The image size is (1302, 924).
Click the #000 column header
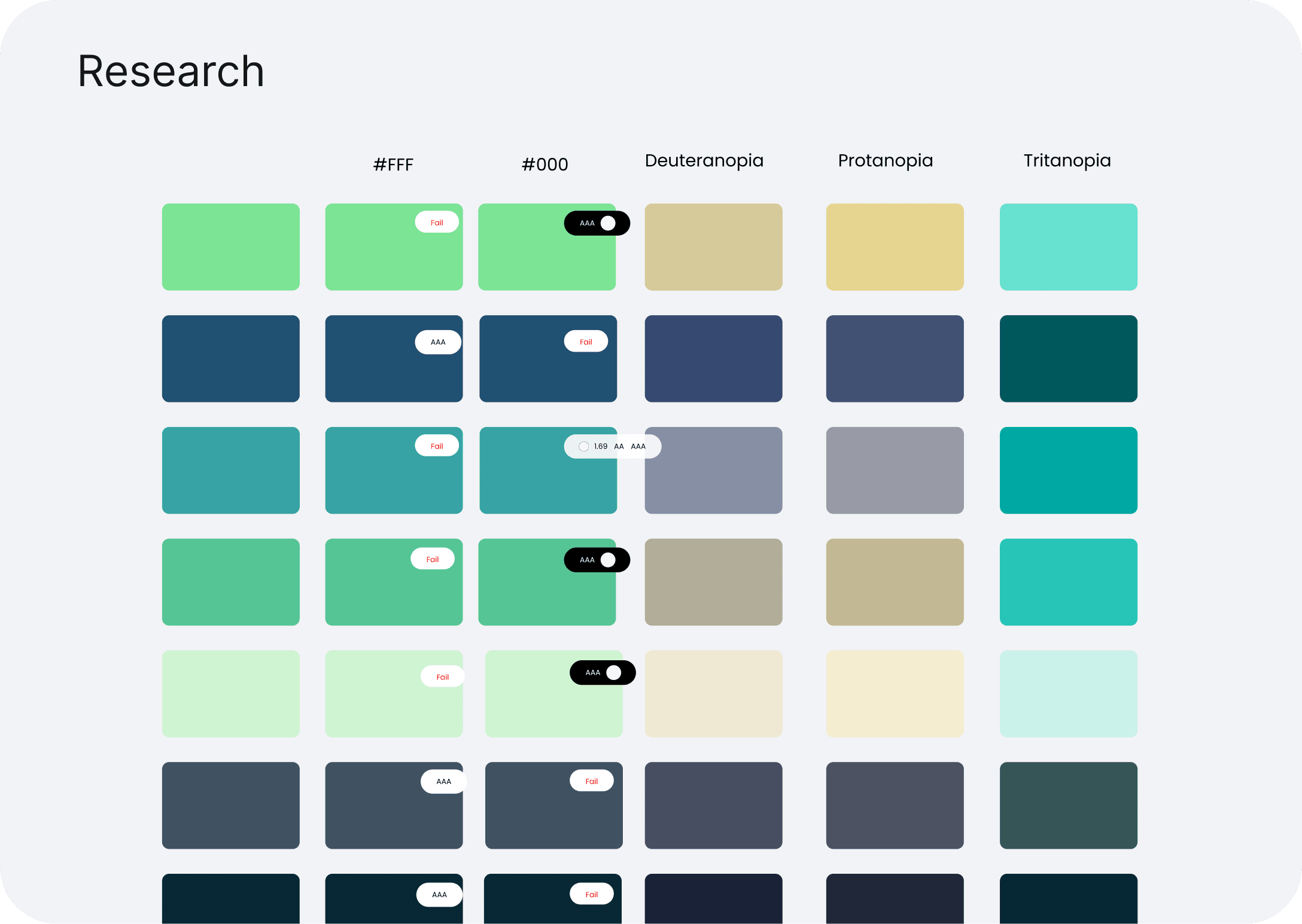coord(544,164)
